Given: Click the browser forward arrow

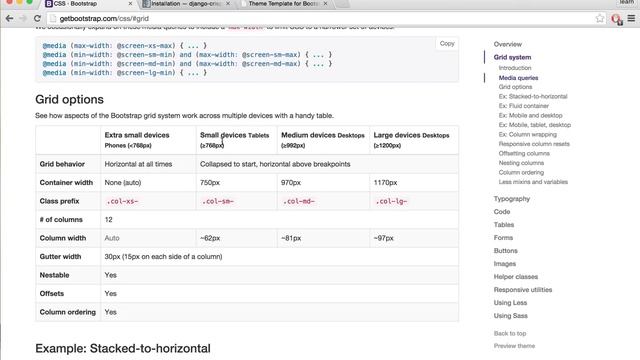Looking at the screenshot, I should click(23, 18).
